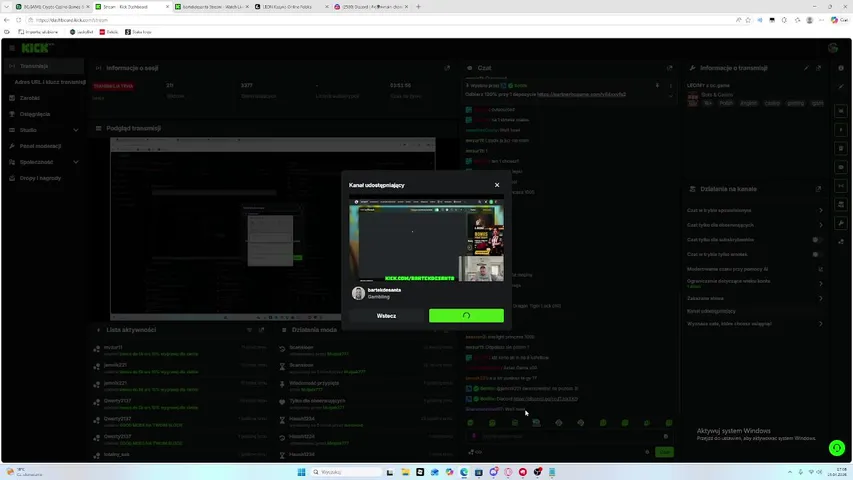Click the shared channel preview thumbnail
The image size is (853, 480).
[426, 240]
